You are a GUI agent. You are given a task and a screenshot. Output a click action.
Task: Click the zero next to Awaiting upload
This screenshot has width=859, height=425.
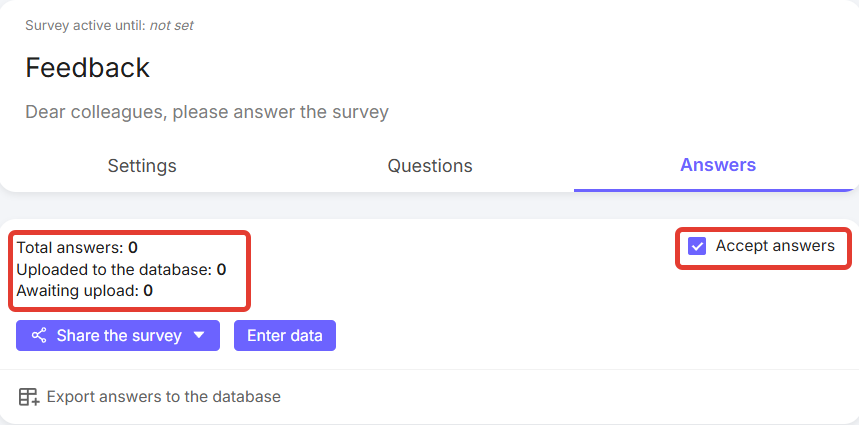point(148,291)
